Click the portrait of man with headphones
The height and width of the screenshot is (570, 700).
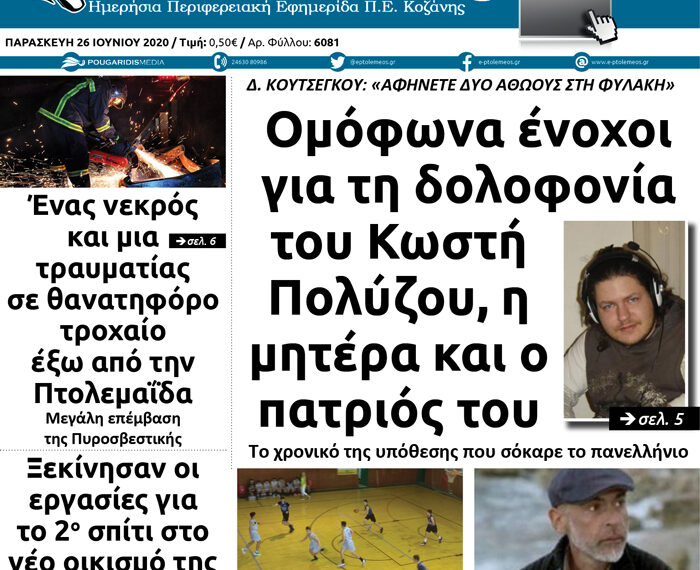(x=624, y=320)
